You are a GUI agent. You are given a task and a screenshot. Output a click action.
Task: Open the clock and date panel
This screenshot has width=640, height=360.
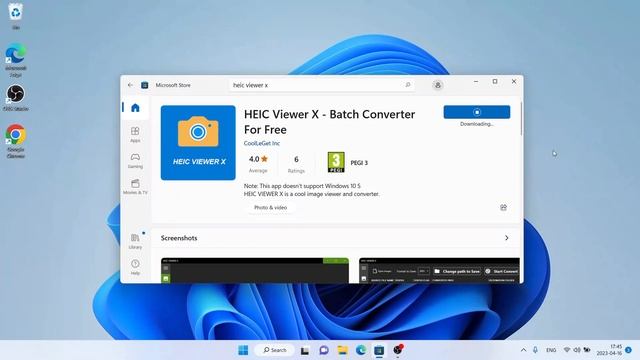click(609, 350)
